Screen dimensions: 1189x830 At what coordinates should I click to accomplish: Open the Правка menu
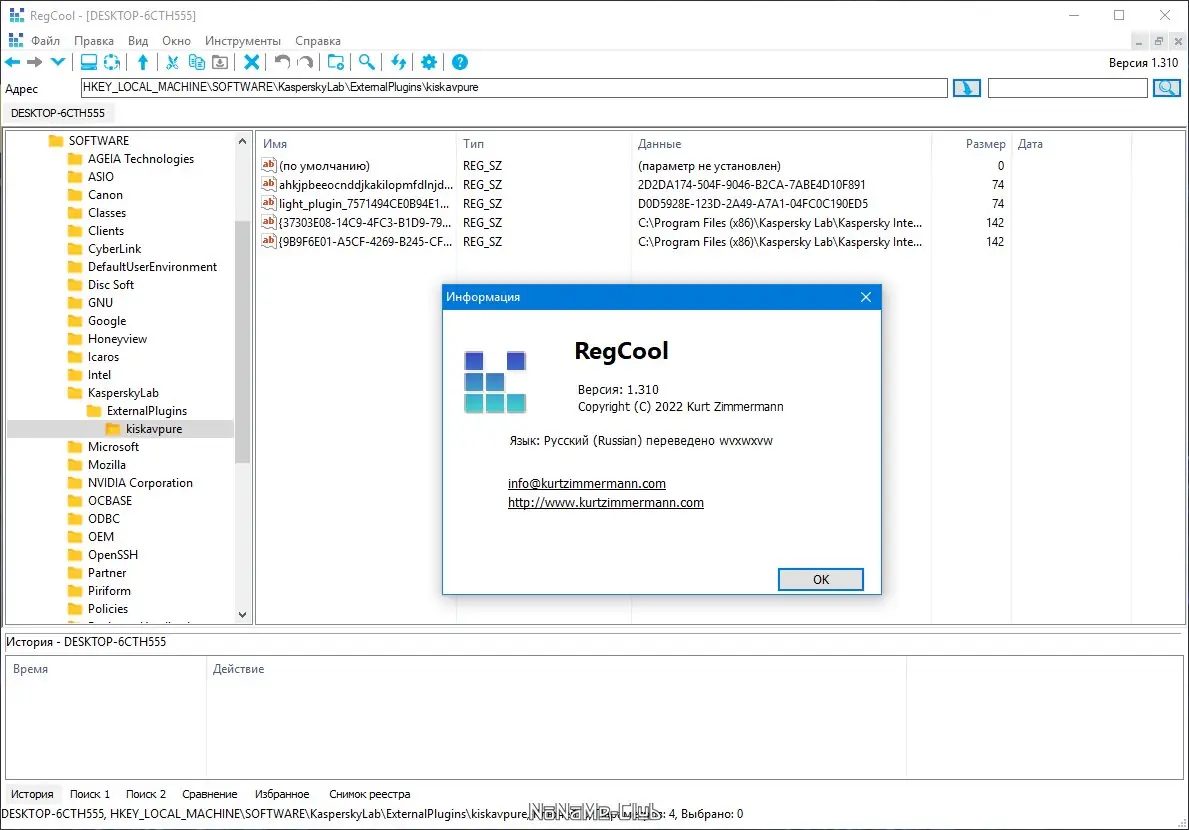(94, 41)
